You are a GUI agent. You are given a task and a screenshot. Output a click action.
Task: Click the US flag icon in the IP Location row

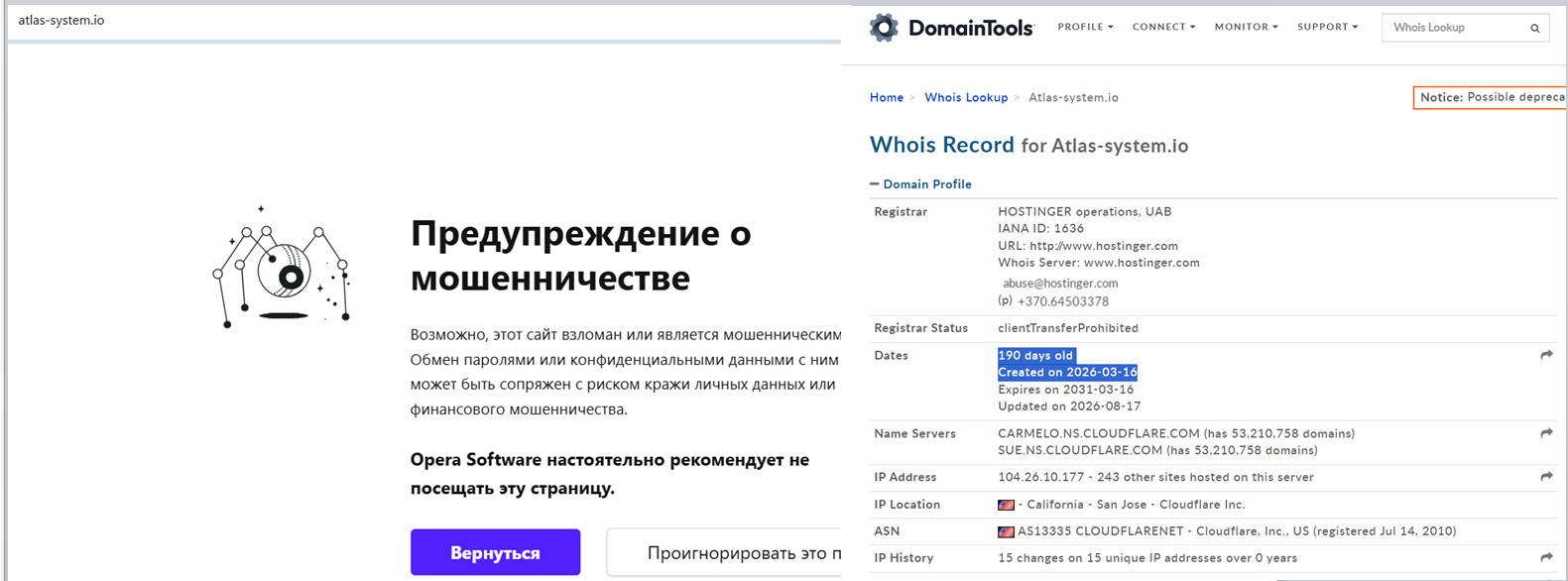point(1006,505)
